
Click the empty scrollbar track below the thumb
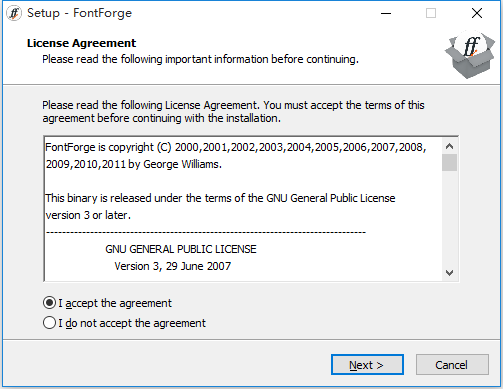[449, 218]
